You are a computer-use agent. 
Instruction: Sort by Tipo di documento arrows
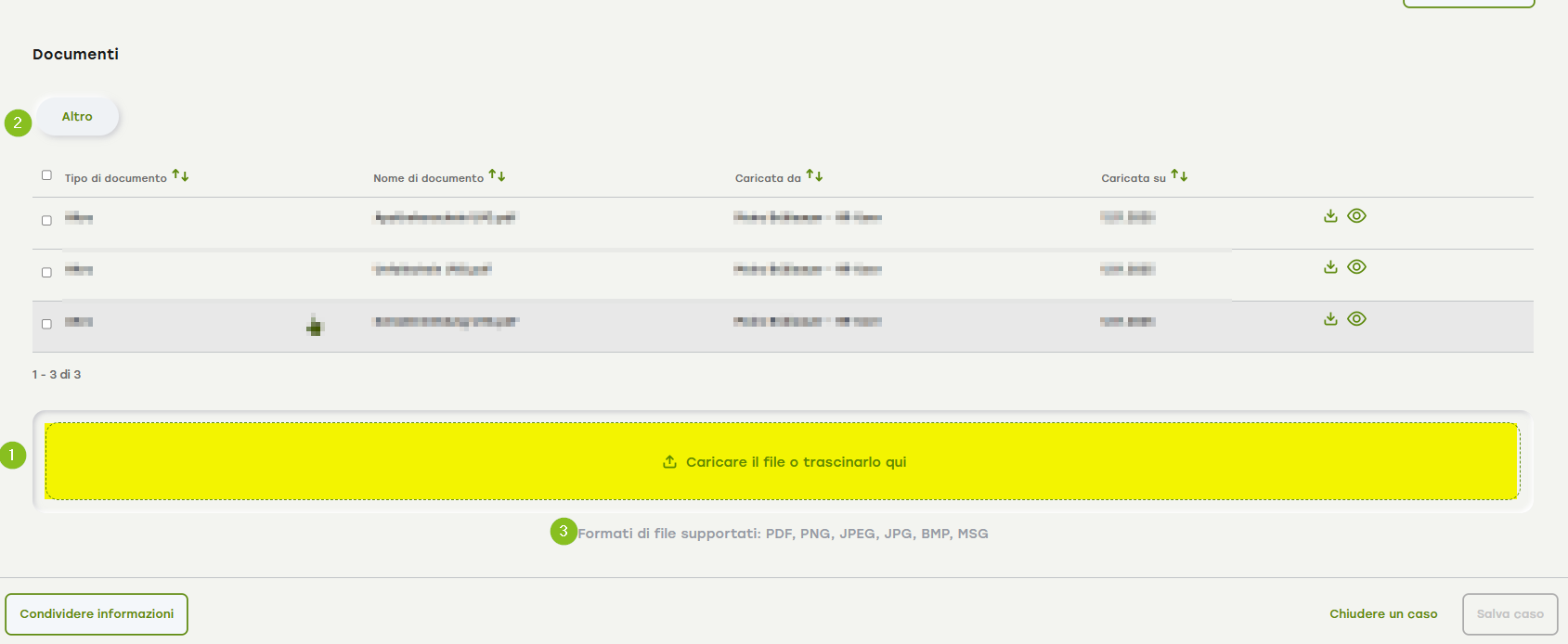tap(180, 176)
